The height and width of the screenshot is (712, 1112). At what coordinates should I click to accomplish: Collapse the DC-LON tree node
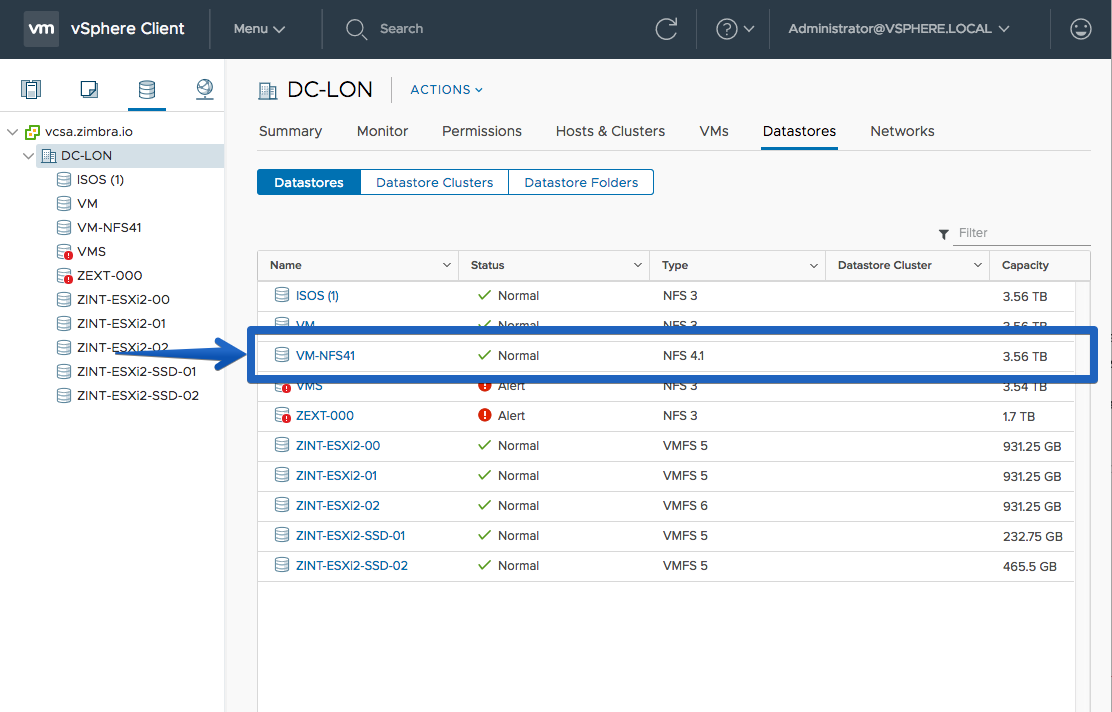[x=28, y=156]
